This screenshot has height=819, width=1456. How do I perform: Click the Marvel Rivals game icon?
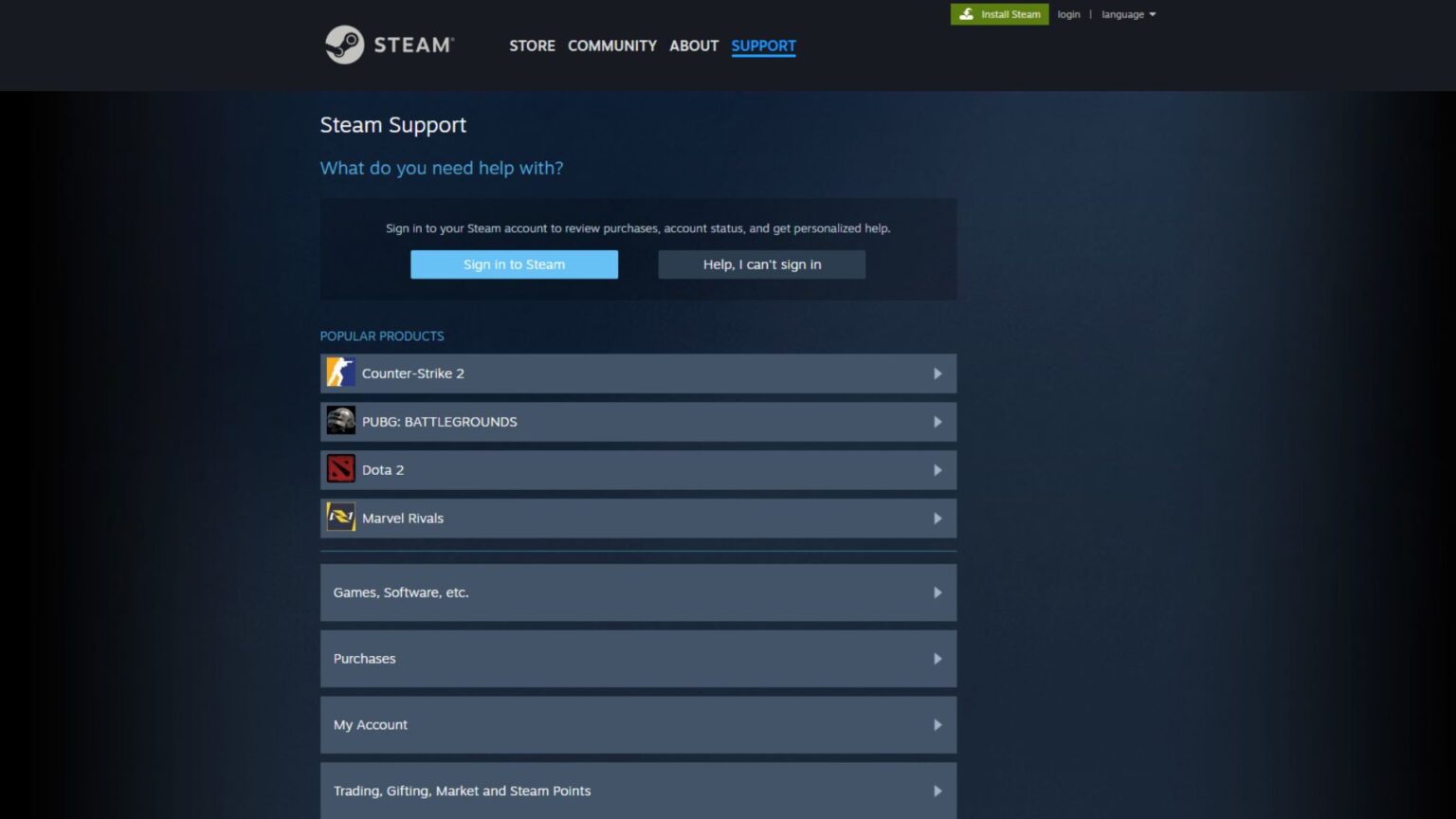340,518
